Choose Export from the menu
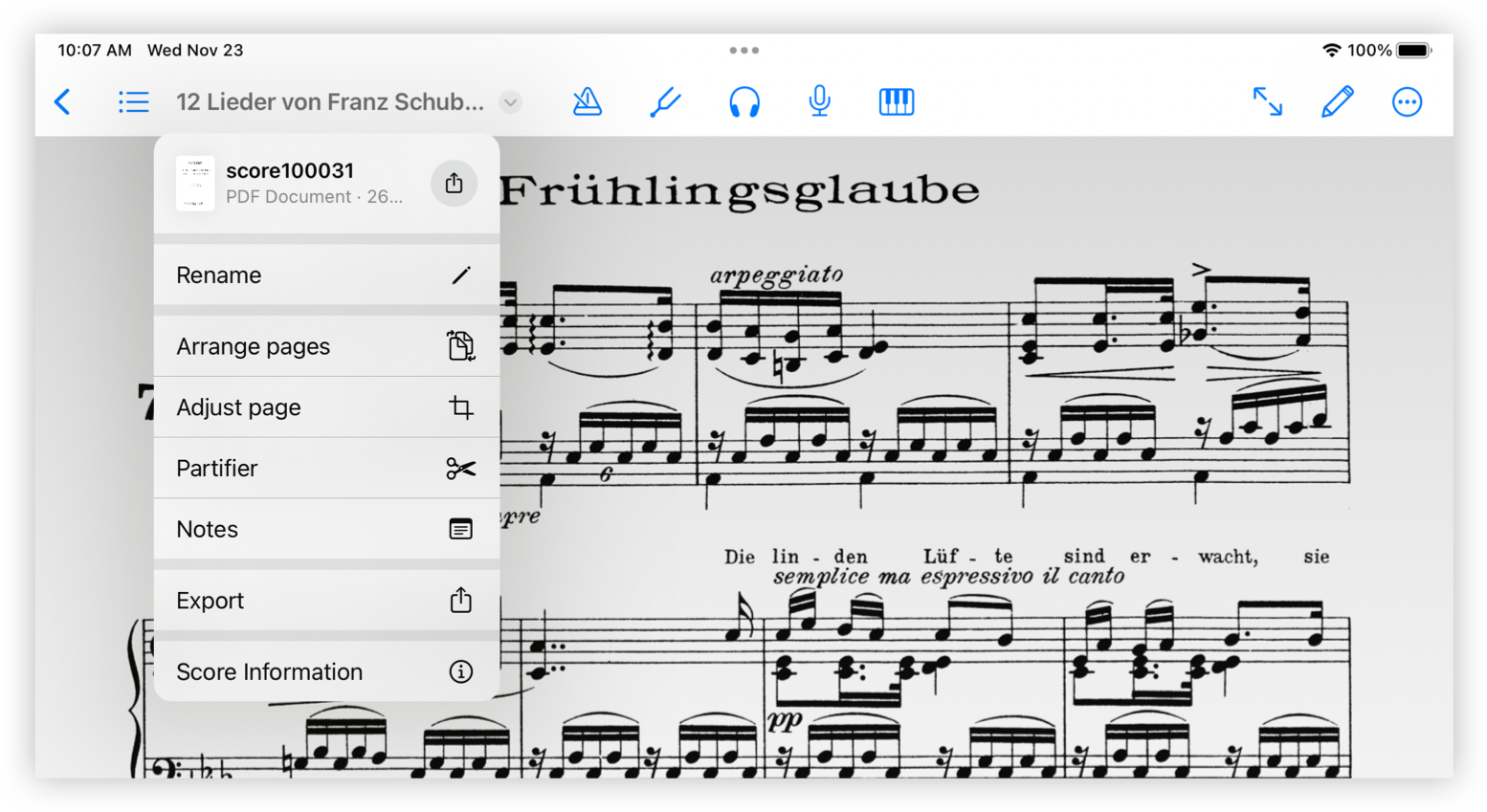This screenshot has height=812, width=1487. (326, 601)
